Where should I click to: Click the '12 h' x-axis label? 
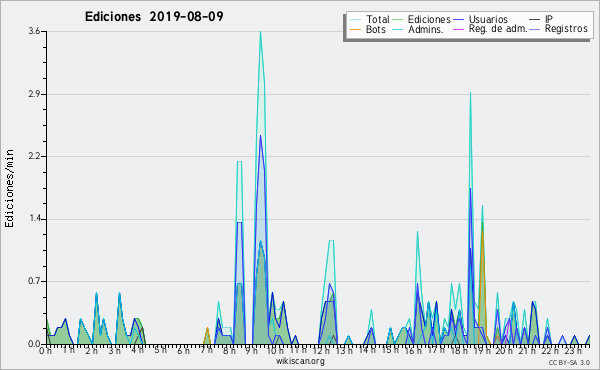pos(321,350)
